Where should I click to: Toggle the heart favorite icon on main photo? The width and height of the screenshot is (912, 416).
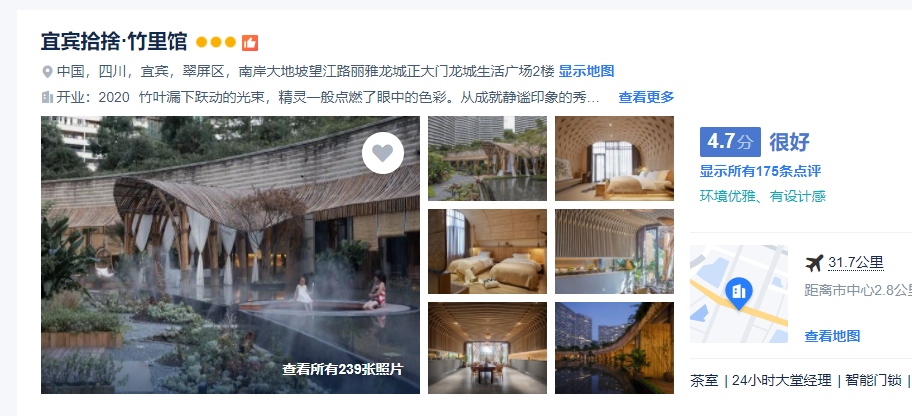(x=383, y=153)
